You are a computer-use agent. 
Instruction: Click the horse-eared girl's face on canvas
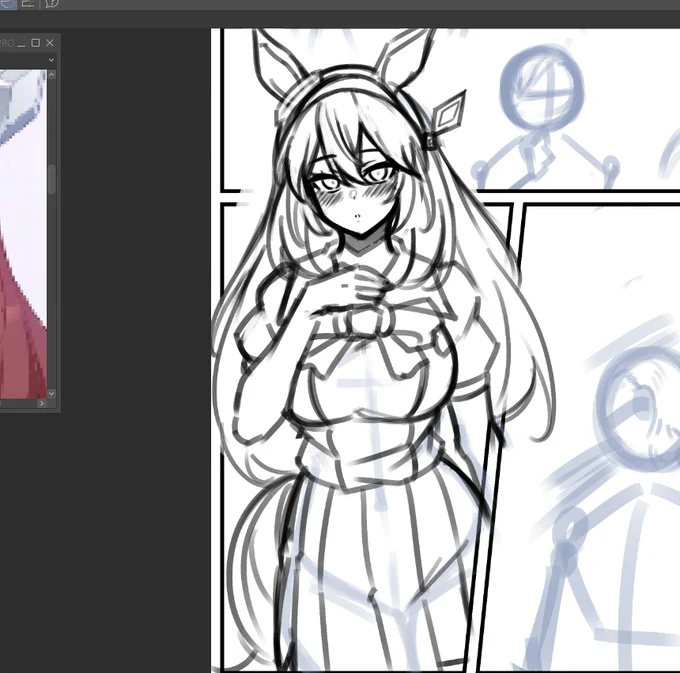[355, 191]
